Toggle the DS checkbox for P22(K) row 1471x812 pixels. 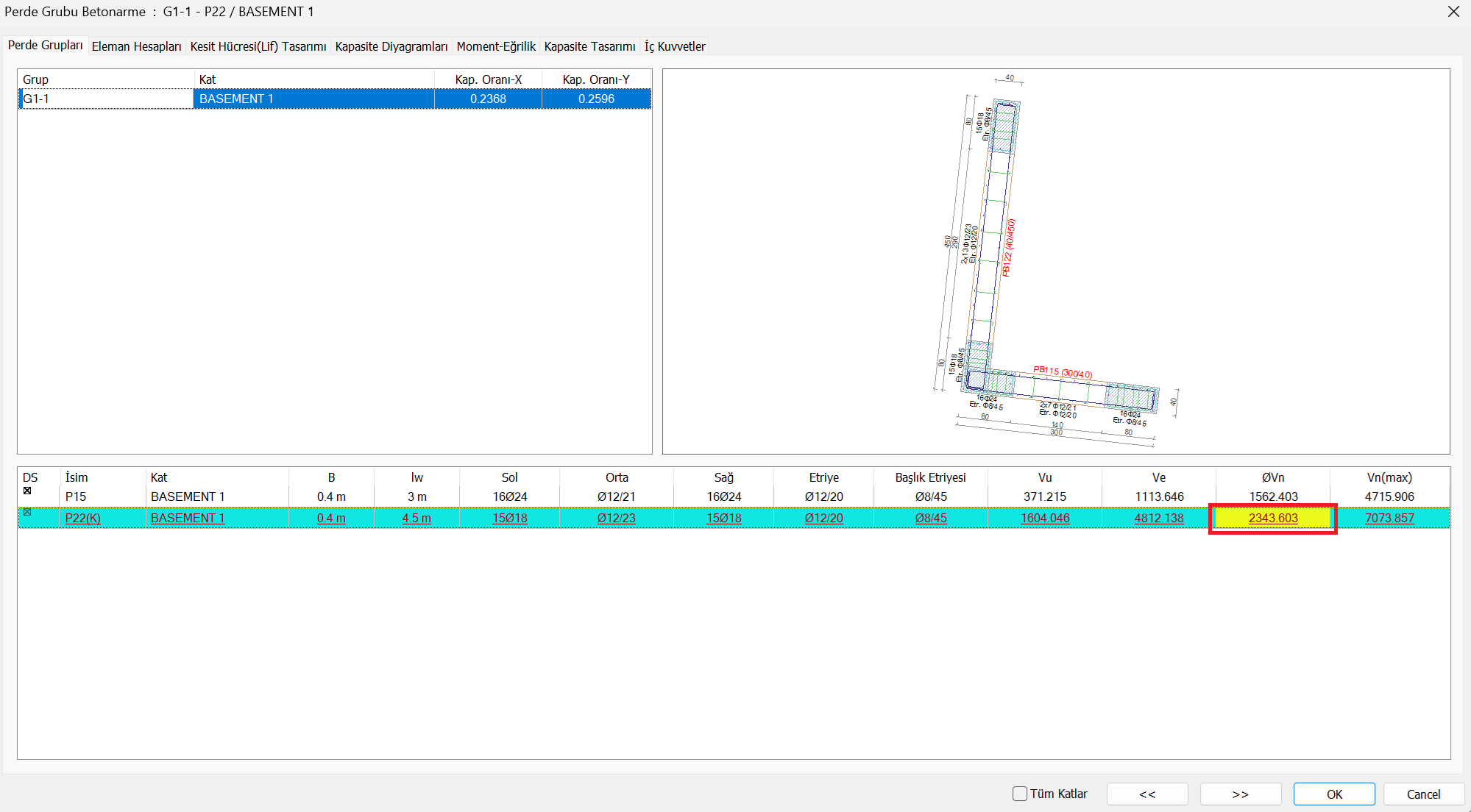point(27,512)
